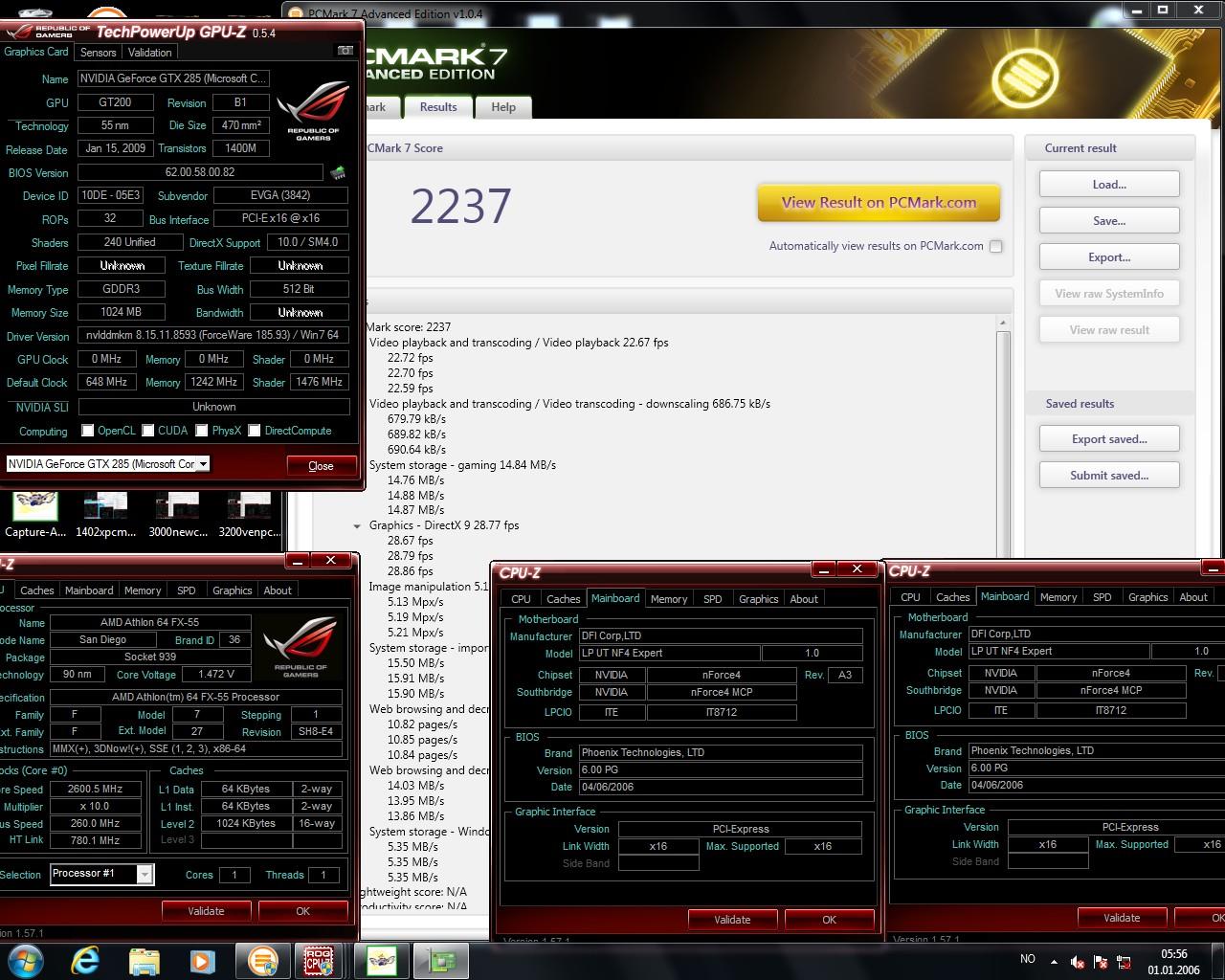Click View Result on PCMark.com
Screen dimensions: 1225x980
click(879, 203)
